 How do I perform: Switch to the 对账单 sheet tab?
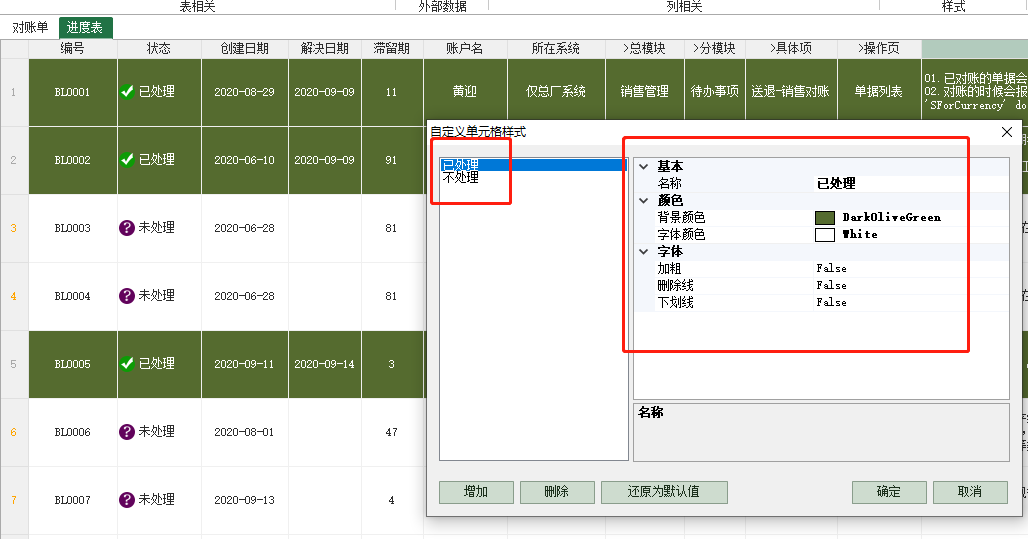coord(30,28)
